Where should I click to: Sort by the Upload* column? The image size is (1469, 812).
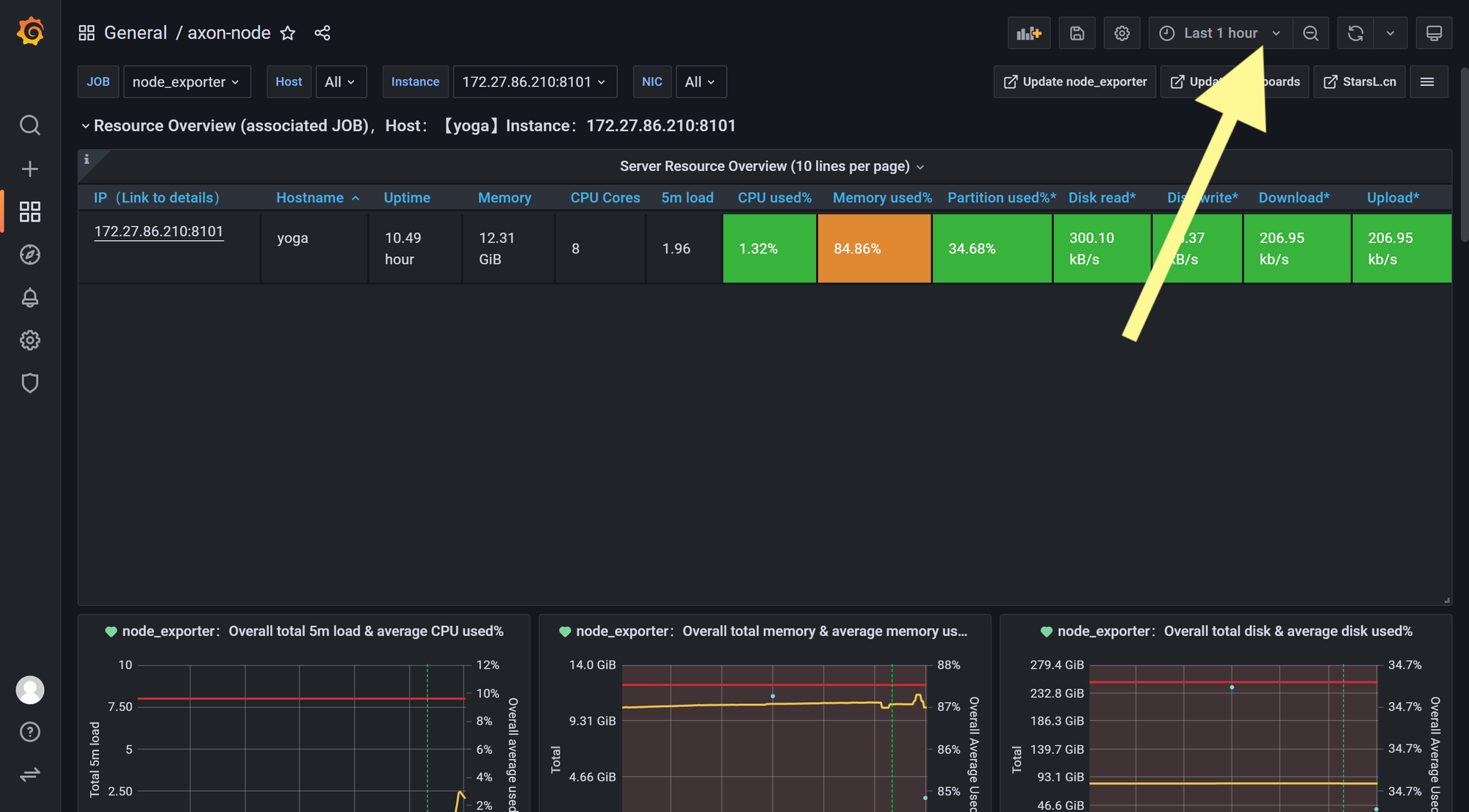pos(1393,197)
